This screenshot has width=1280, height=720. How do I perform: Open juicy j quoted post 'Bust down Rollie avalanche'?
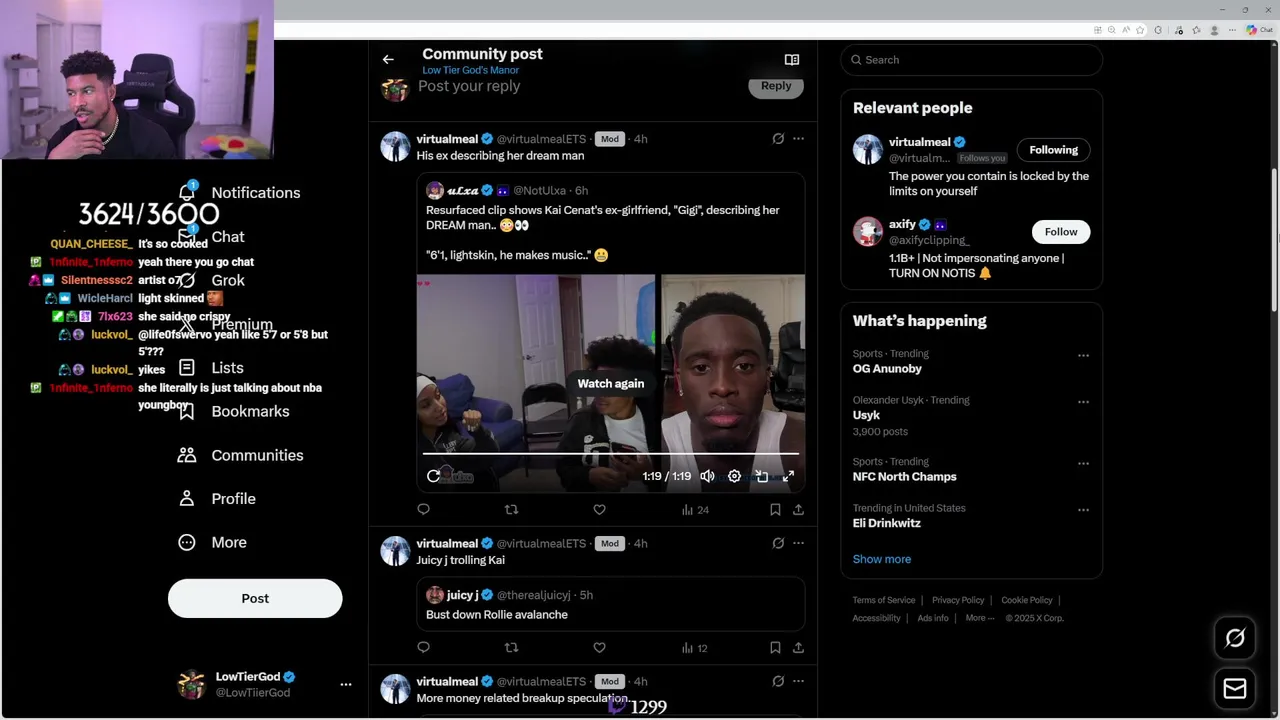point(610,604)
